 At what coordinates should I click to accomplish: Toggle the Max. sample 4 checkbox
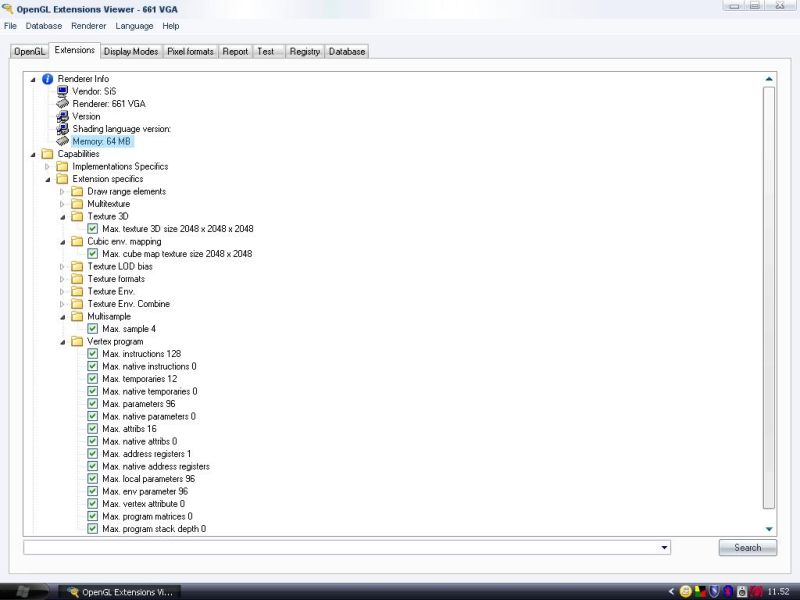coord(92,329)
